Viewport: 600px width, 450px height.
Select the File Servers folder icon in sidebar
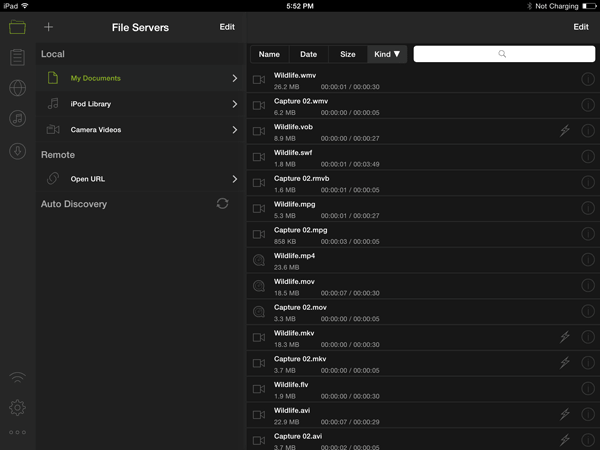tap(16, 27)
